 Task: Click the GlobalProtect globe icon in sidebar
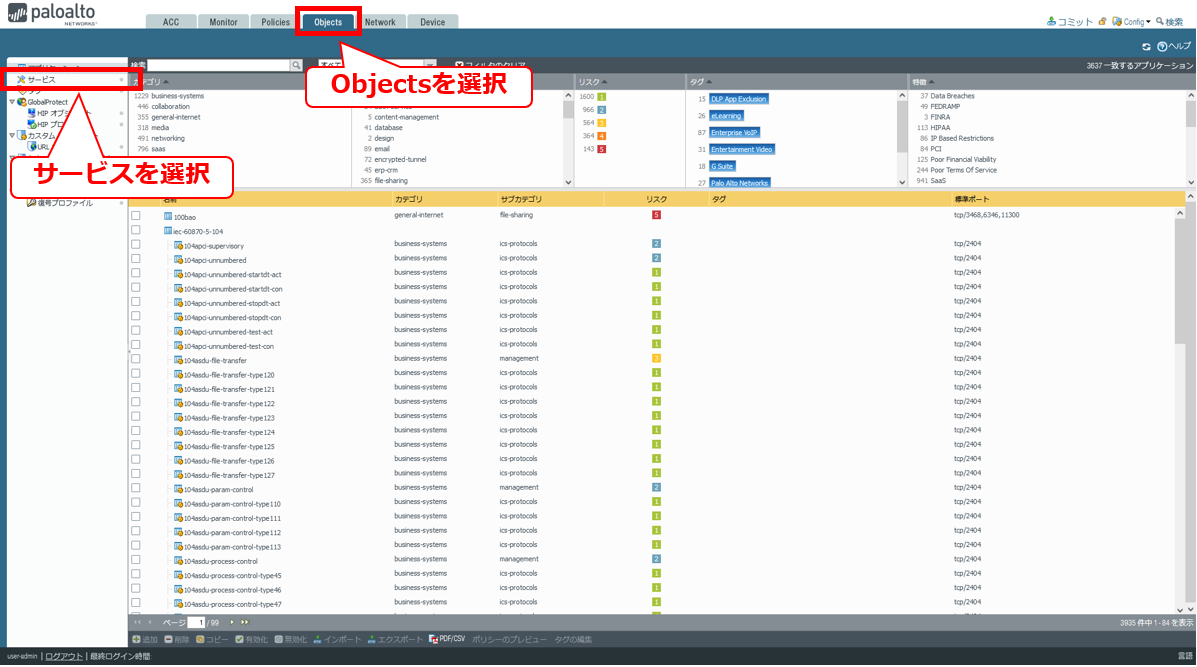[22, 102]
